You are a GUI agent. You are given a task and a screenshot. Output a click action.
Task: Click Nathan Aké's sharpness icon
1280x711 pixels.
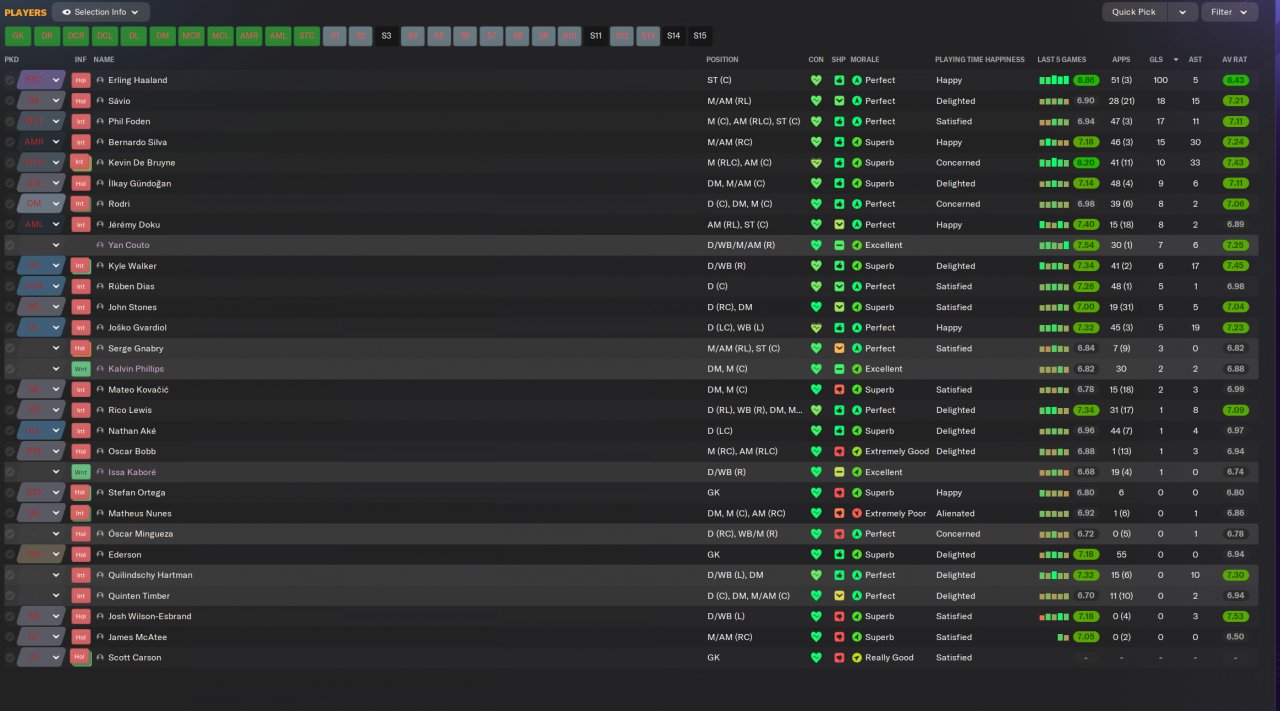839,431
